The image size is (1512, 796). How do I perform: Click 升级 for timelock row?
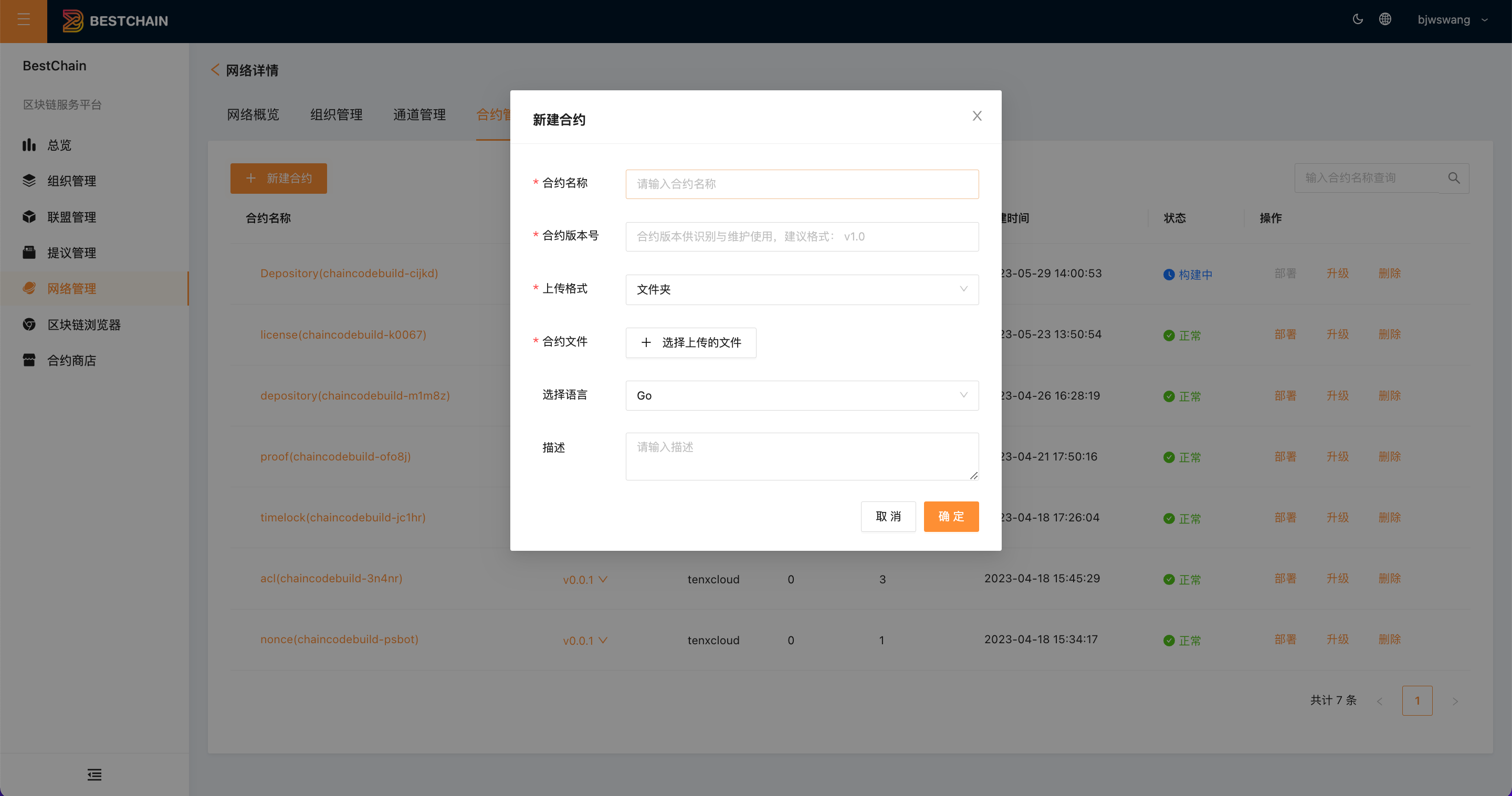1338,518
